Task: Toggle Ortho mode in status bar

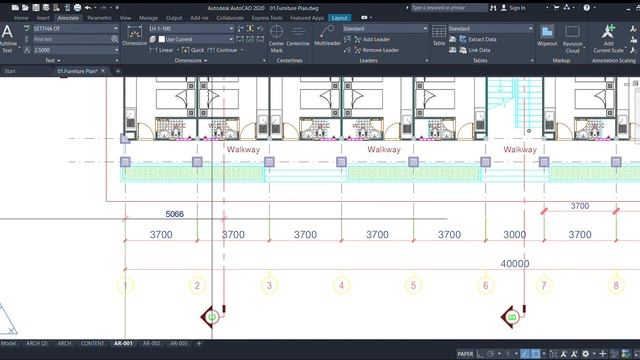Action: pyautogui.click(x=480, y=354)
